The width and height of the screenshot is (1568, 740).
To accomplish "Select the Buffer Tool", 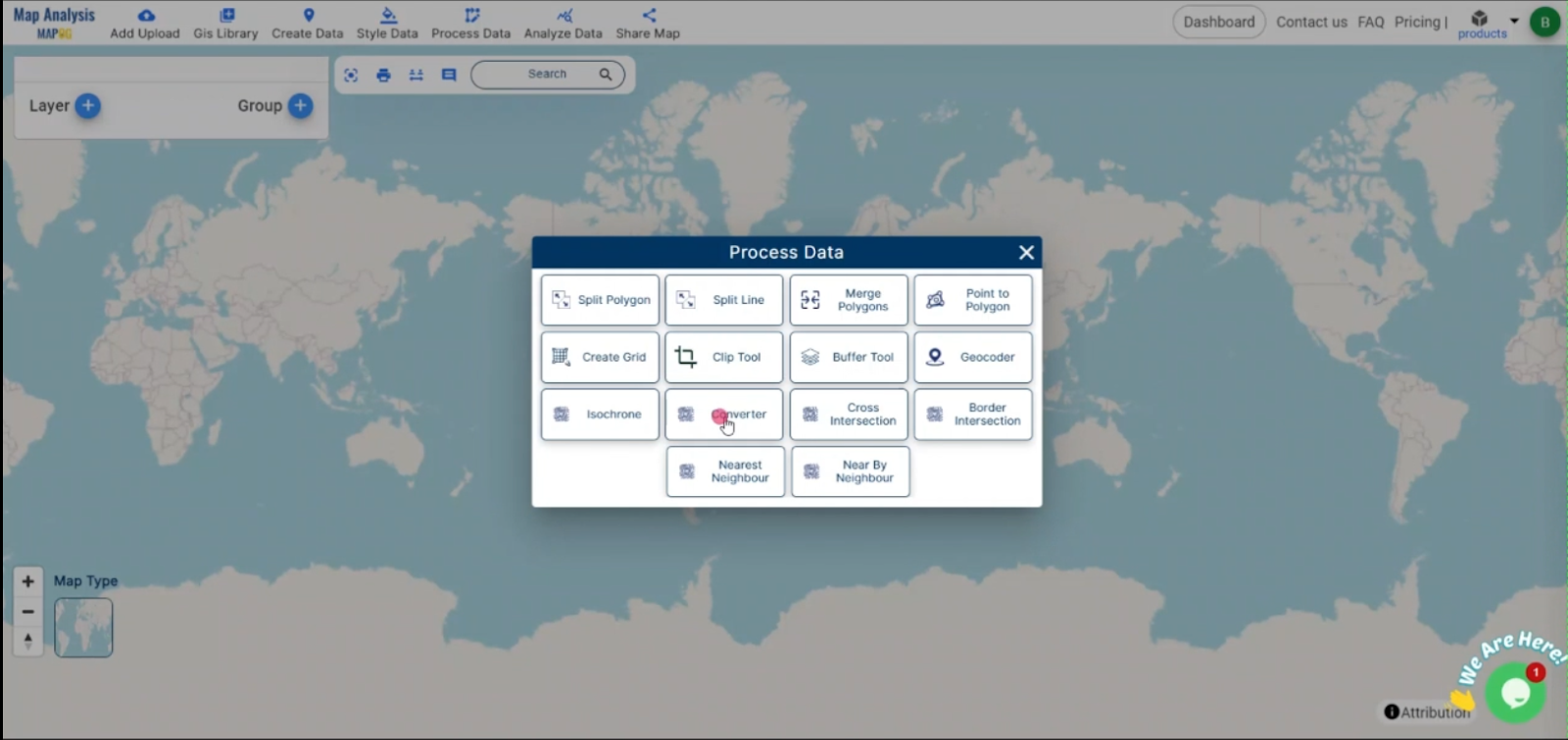I will pos(849,357).
